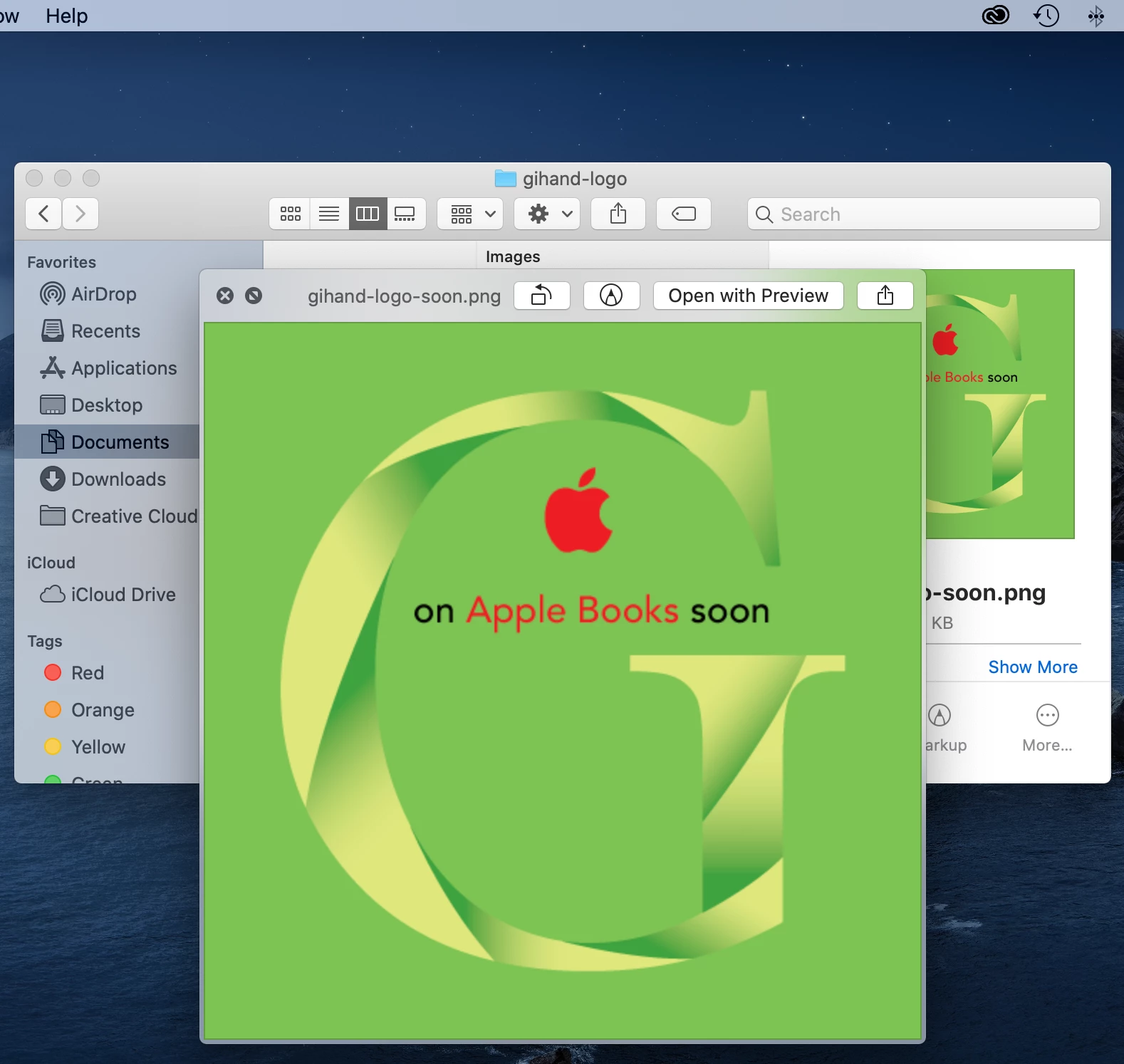
Task: Click the gihand-logo-soon.png Quick Look title
Action: point(404,296)
